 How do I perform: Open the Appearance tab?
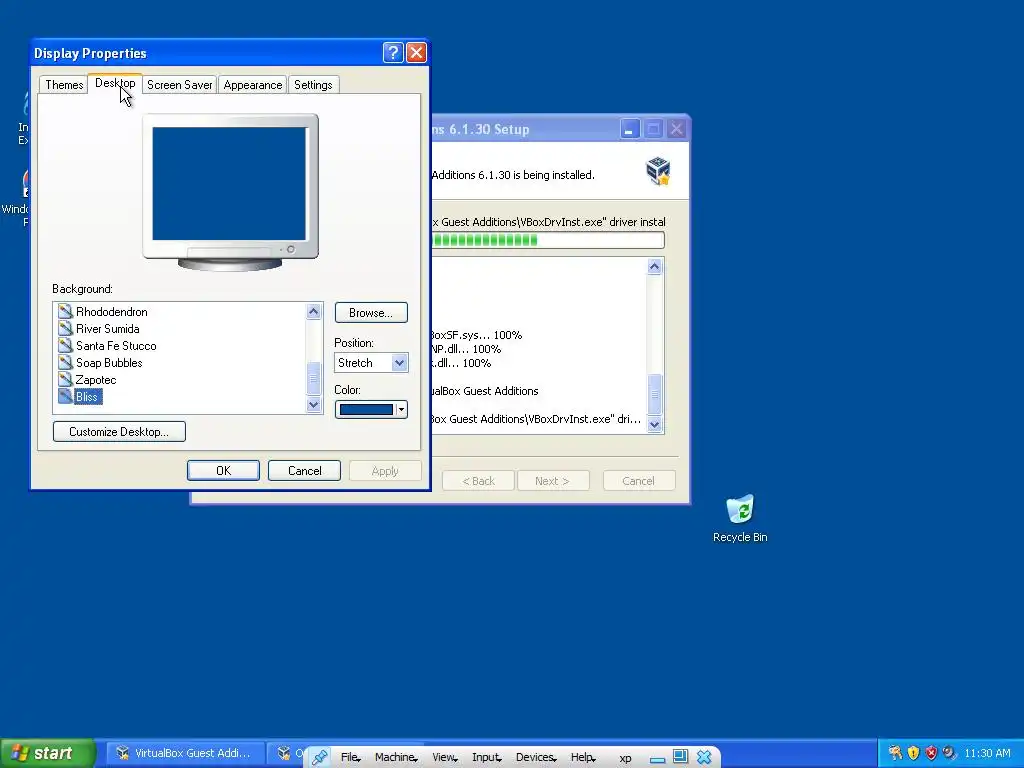point(253,85)
